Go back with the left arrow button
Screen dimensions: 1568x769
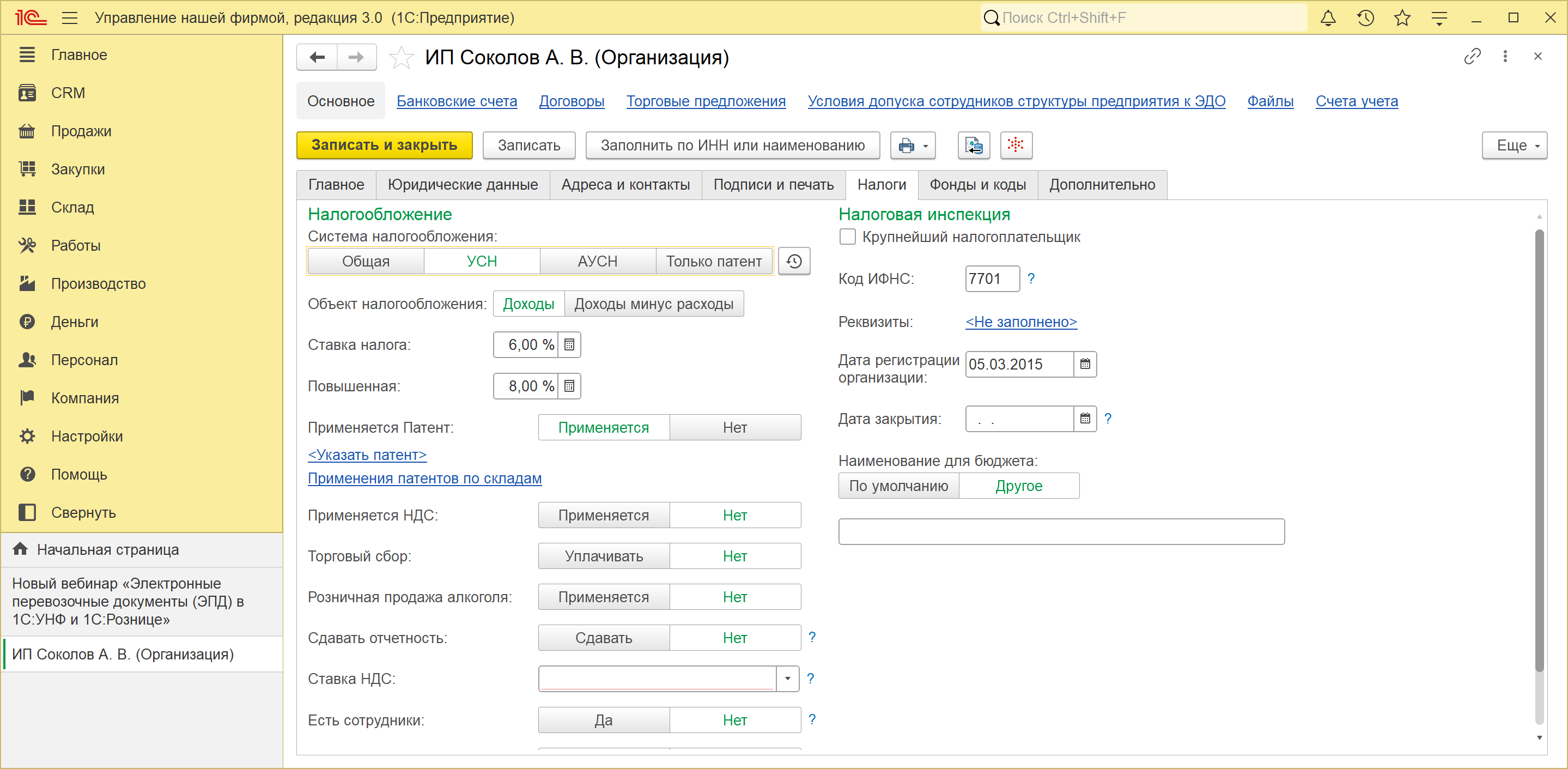click(x=317, y=57)
